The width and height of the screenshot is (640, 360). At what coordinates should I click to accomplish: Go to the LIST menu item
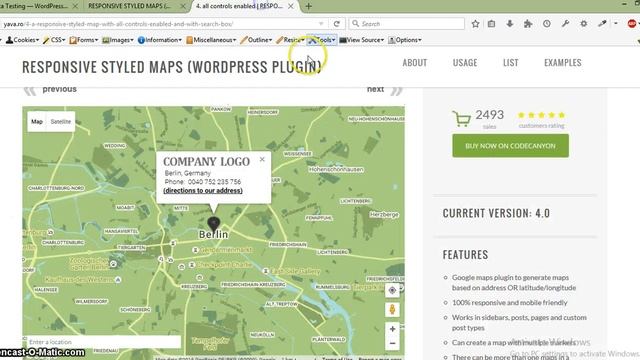tap(511, 63)
